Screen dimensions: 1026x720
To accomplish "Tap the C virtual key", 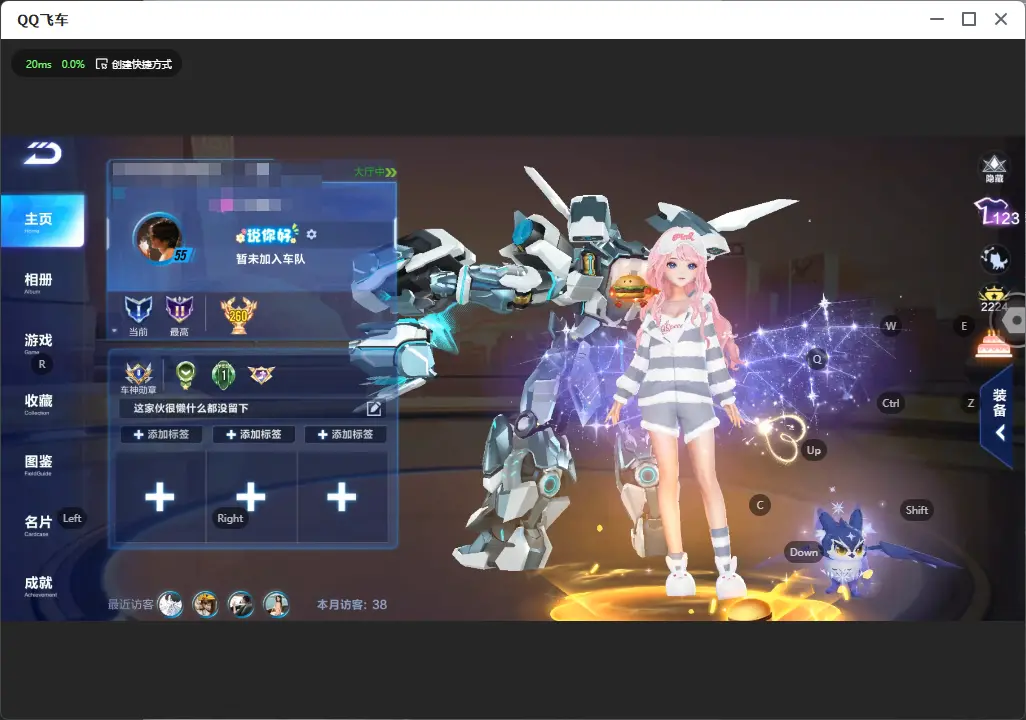I will 760,505.
